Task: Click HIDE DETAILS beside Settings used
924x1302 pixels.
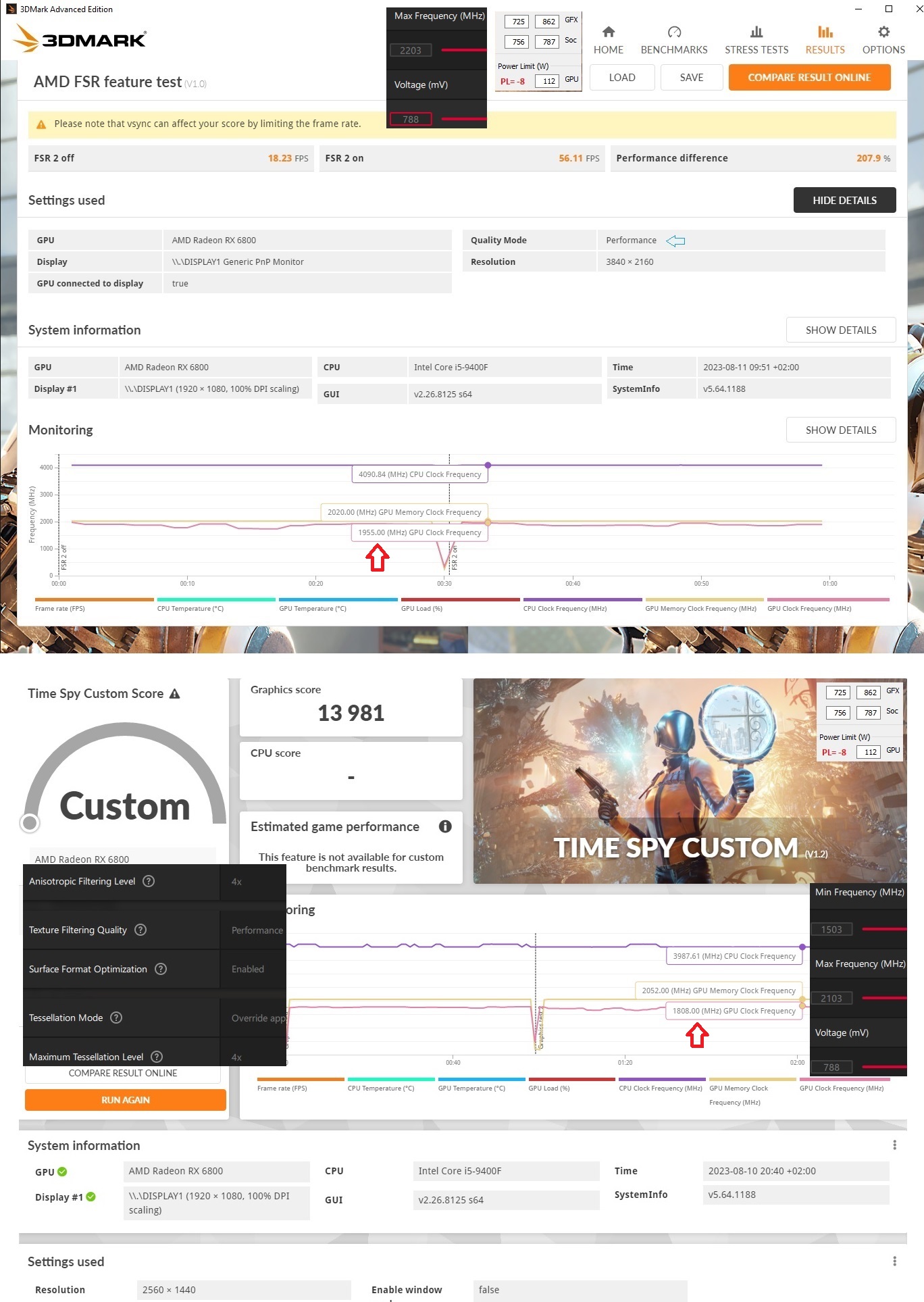Action: coord(844,200)
